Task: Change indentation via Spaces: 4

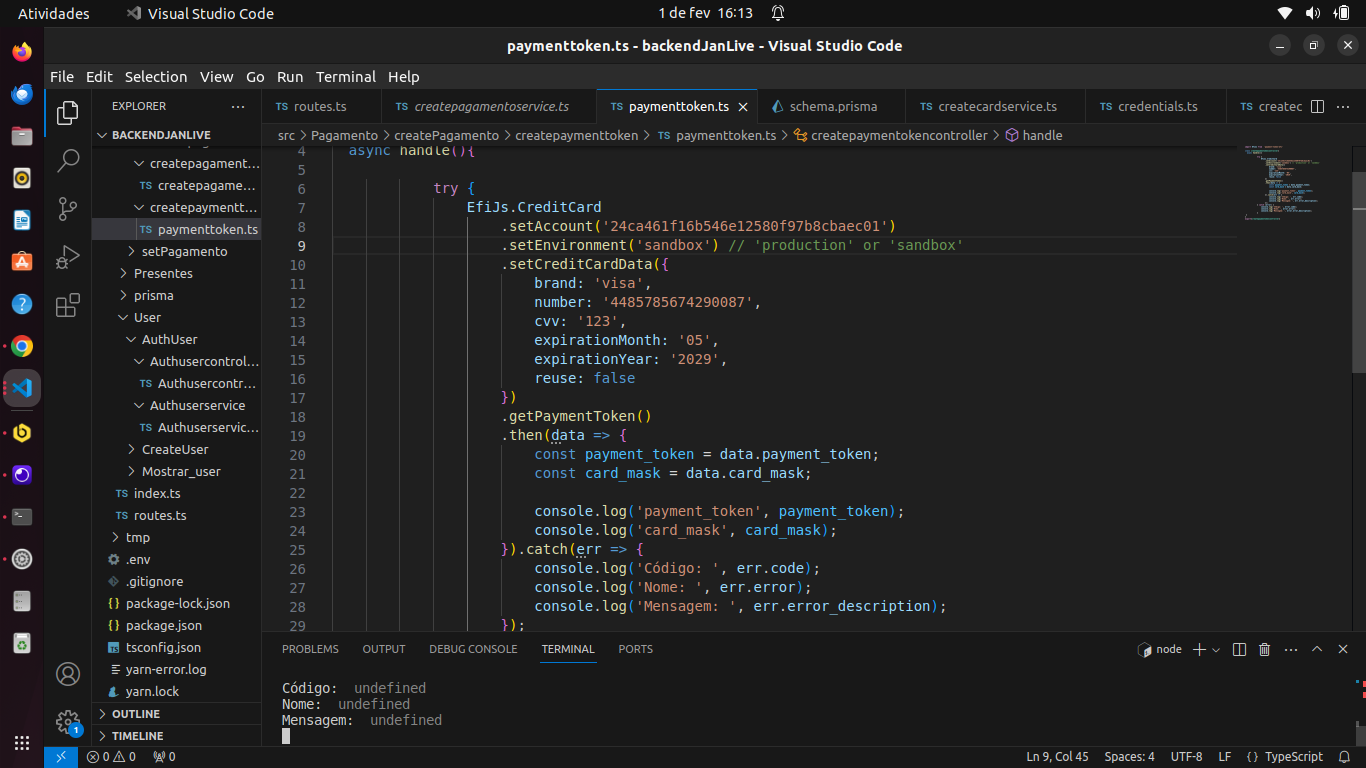Action: (1129, 757)
